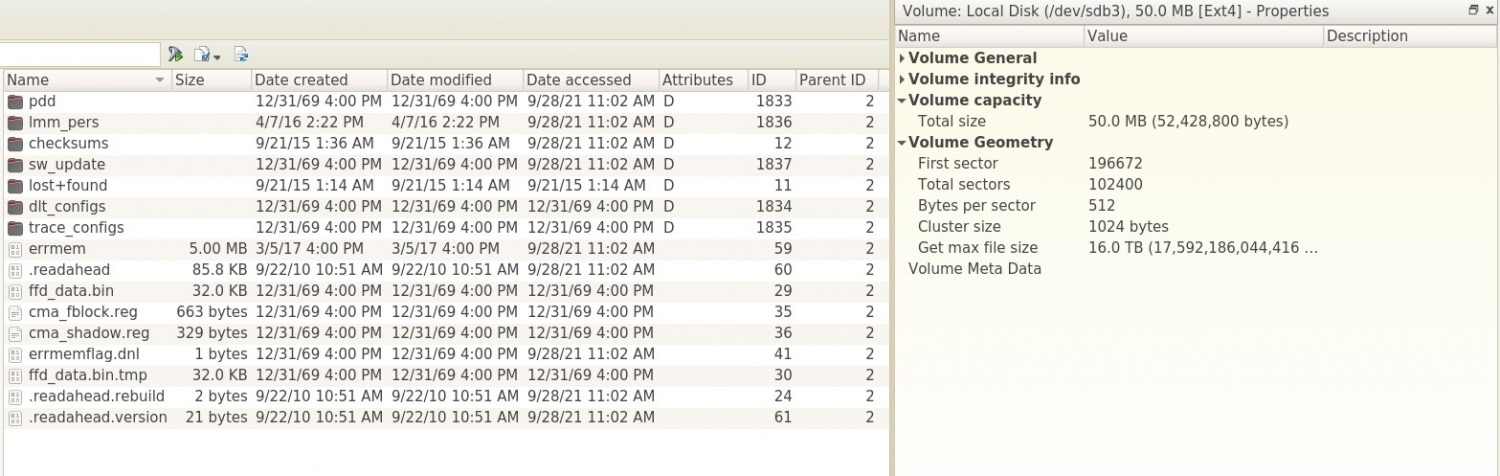Viewport: 1500px width, 476px height.
Task: Click the Name column sort arrow
Action: 160,80
